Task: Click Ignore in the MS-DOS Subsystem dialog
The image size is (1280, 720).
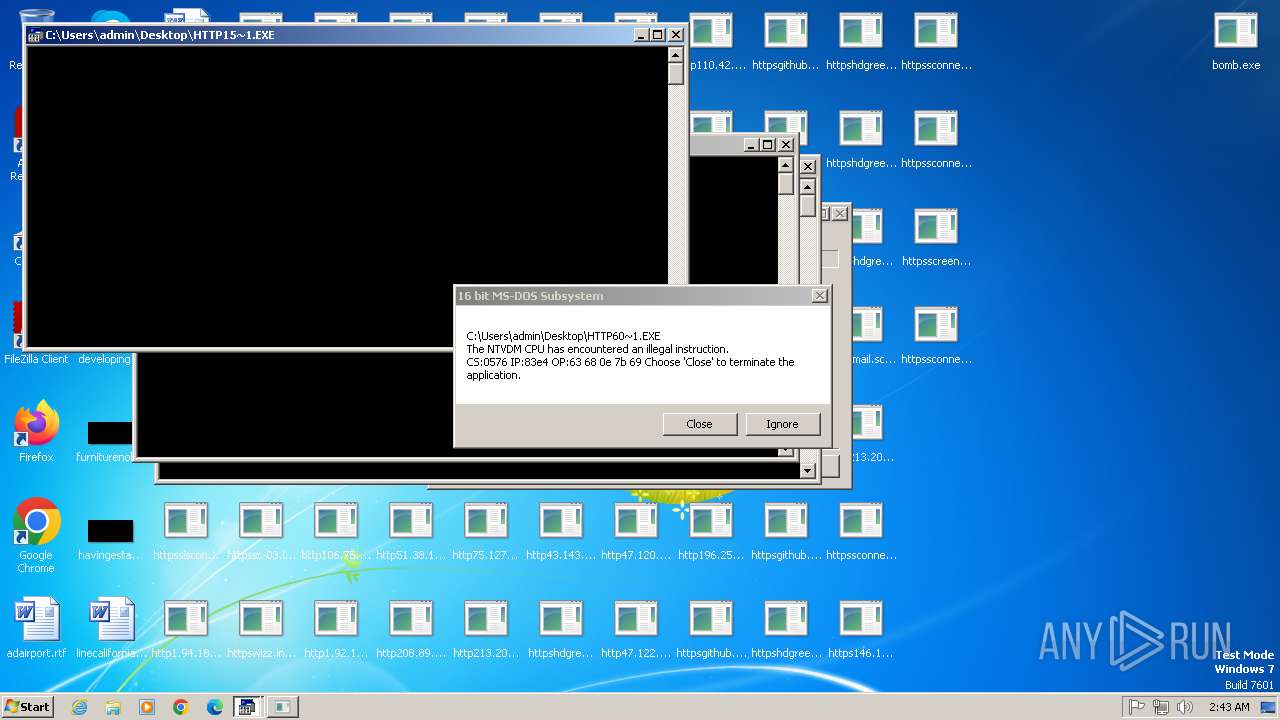Action: click(x=782, y=424)
